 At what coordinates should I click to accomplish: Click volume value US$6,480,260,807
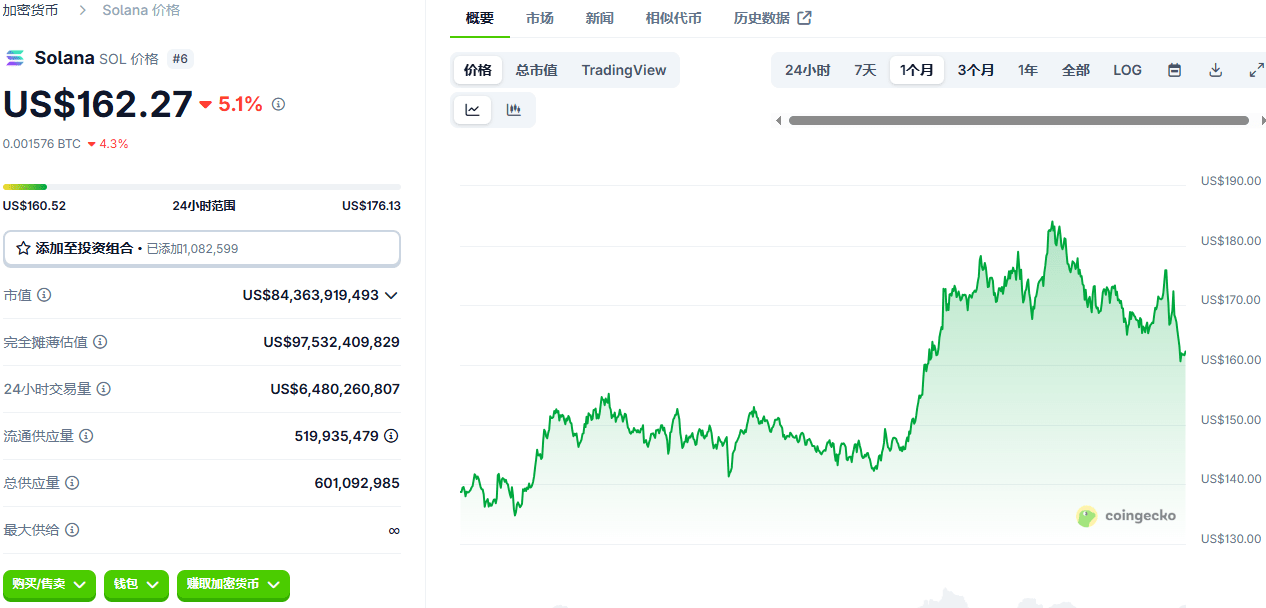pyautogui.click(x=335, y=389)
